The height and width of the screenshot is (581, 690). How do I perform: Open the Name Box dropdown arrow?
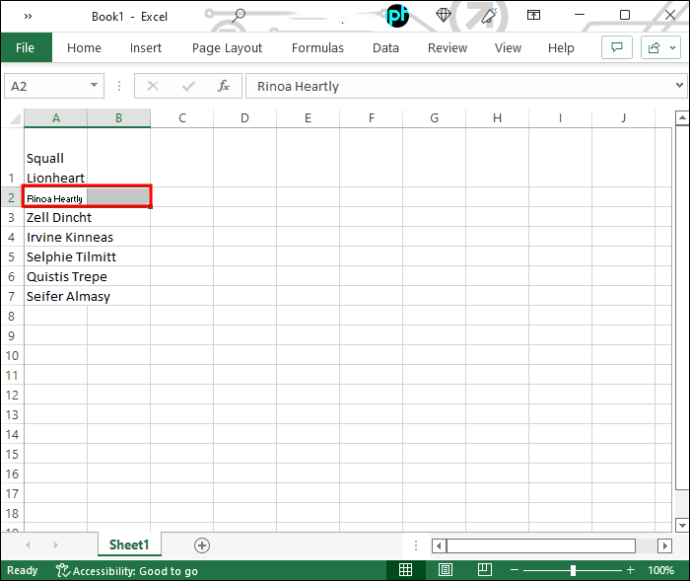[94, 85]
